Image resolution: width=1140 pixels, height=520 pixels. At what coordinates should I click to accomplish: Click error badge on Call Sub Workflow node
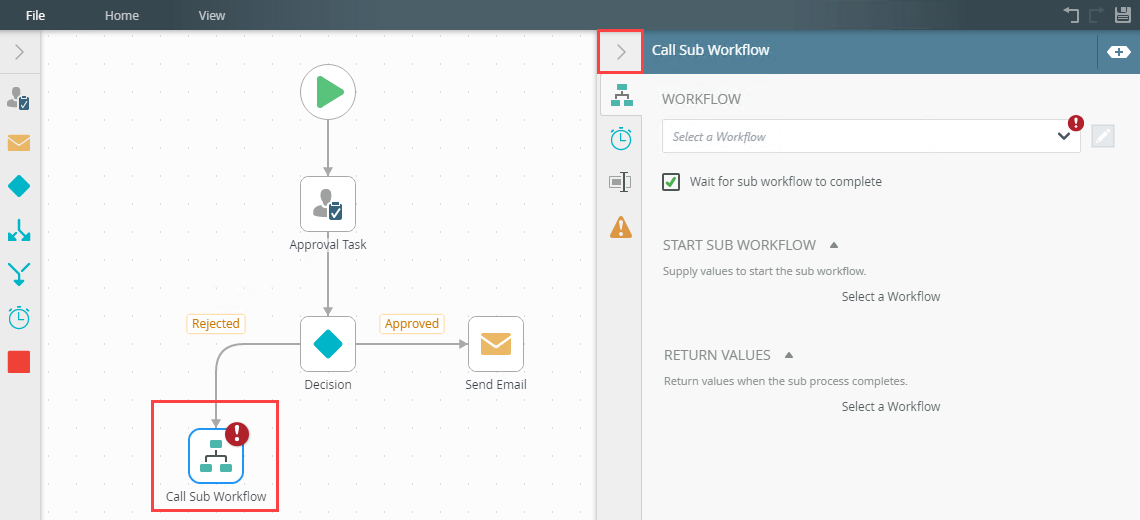237,434
